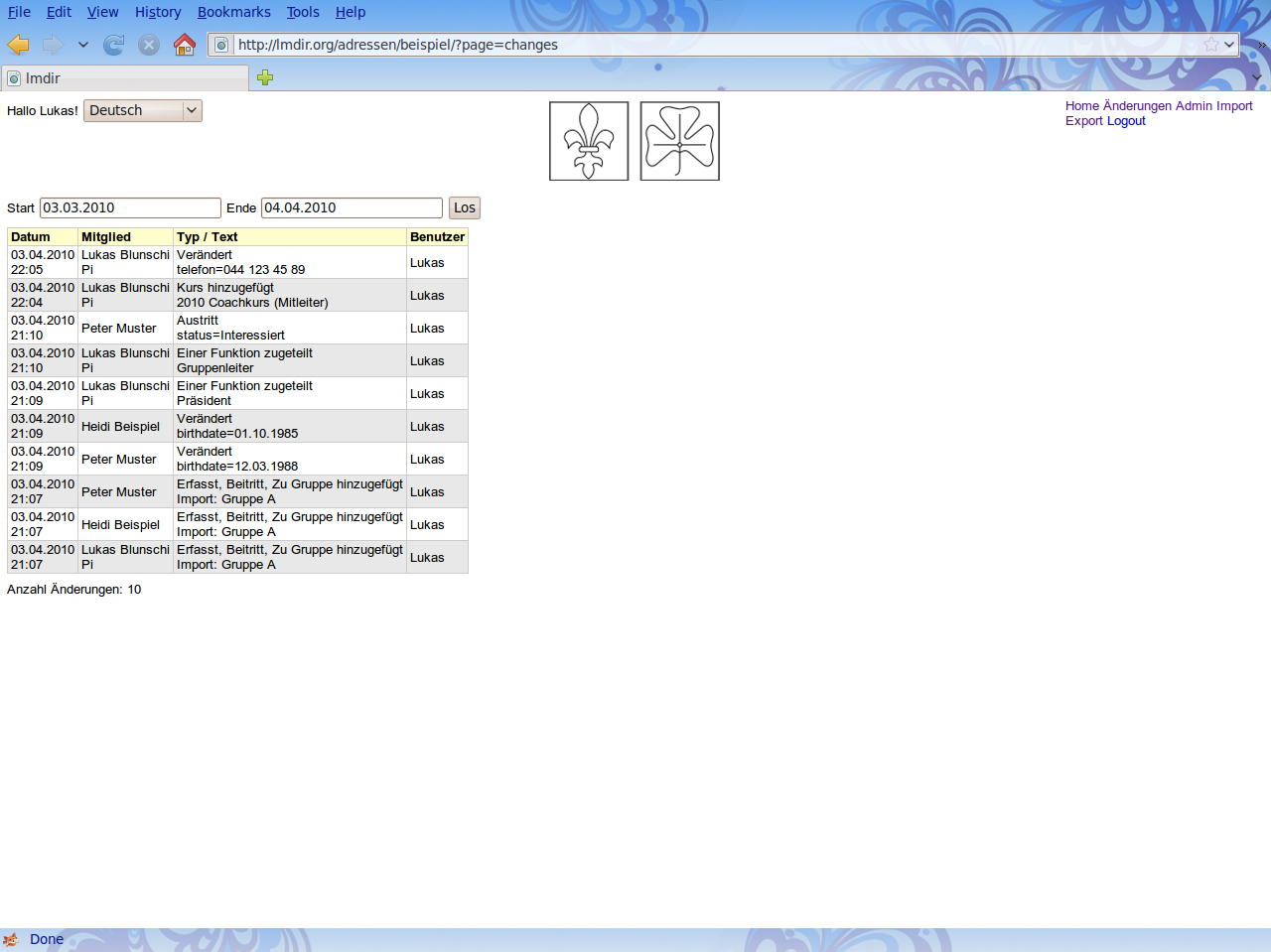
Task: Click the Stop loading icon
Action: pyautogui.click(x=149, y=45)
